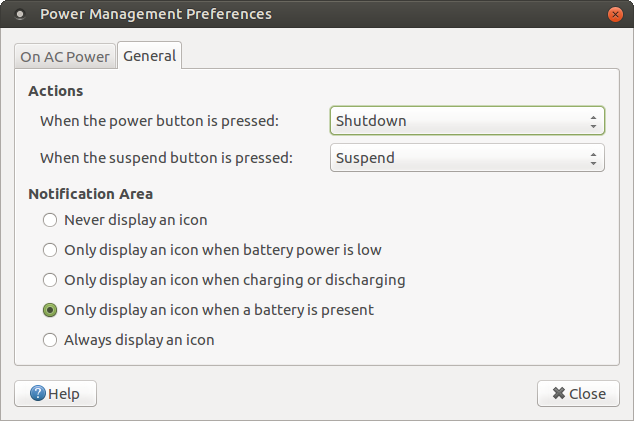Open the Help button

55,393
